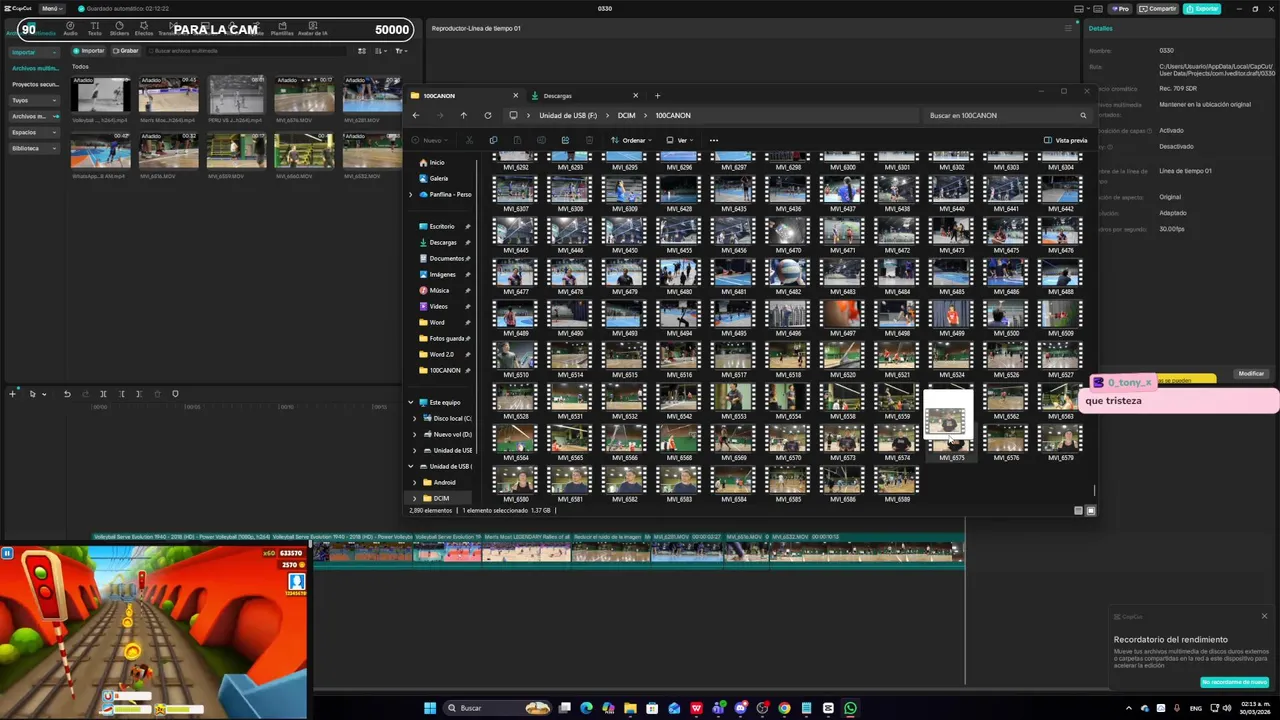Open the Escritorio quick access folder
The image size is (1280, 720).
441,226
